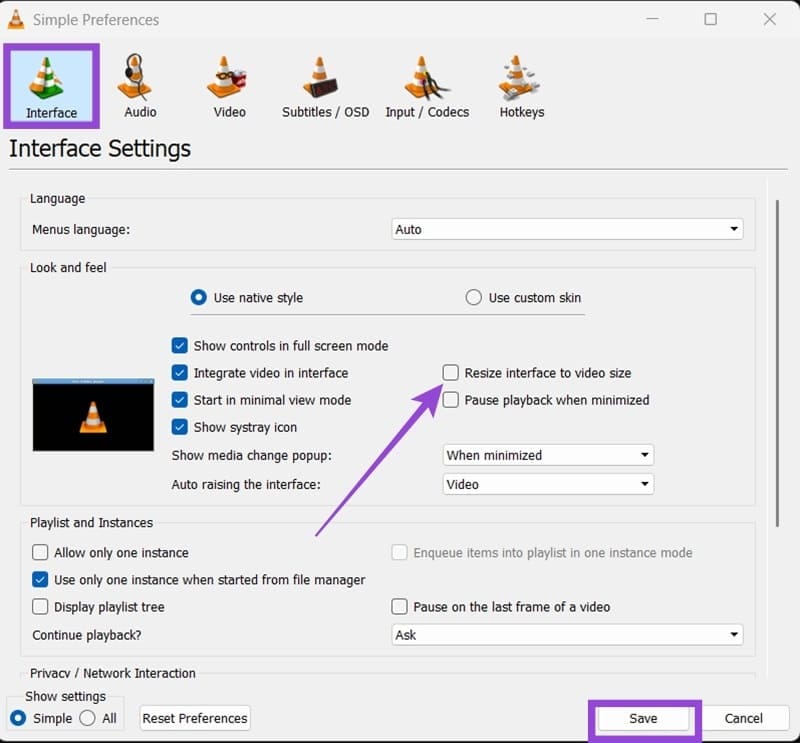800x743 pixels.
Task: Enable Display playlist tree
Action: tap(40, 606)
